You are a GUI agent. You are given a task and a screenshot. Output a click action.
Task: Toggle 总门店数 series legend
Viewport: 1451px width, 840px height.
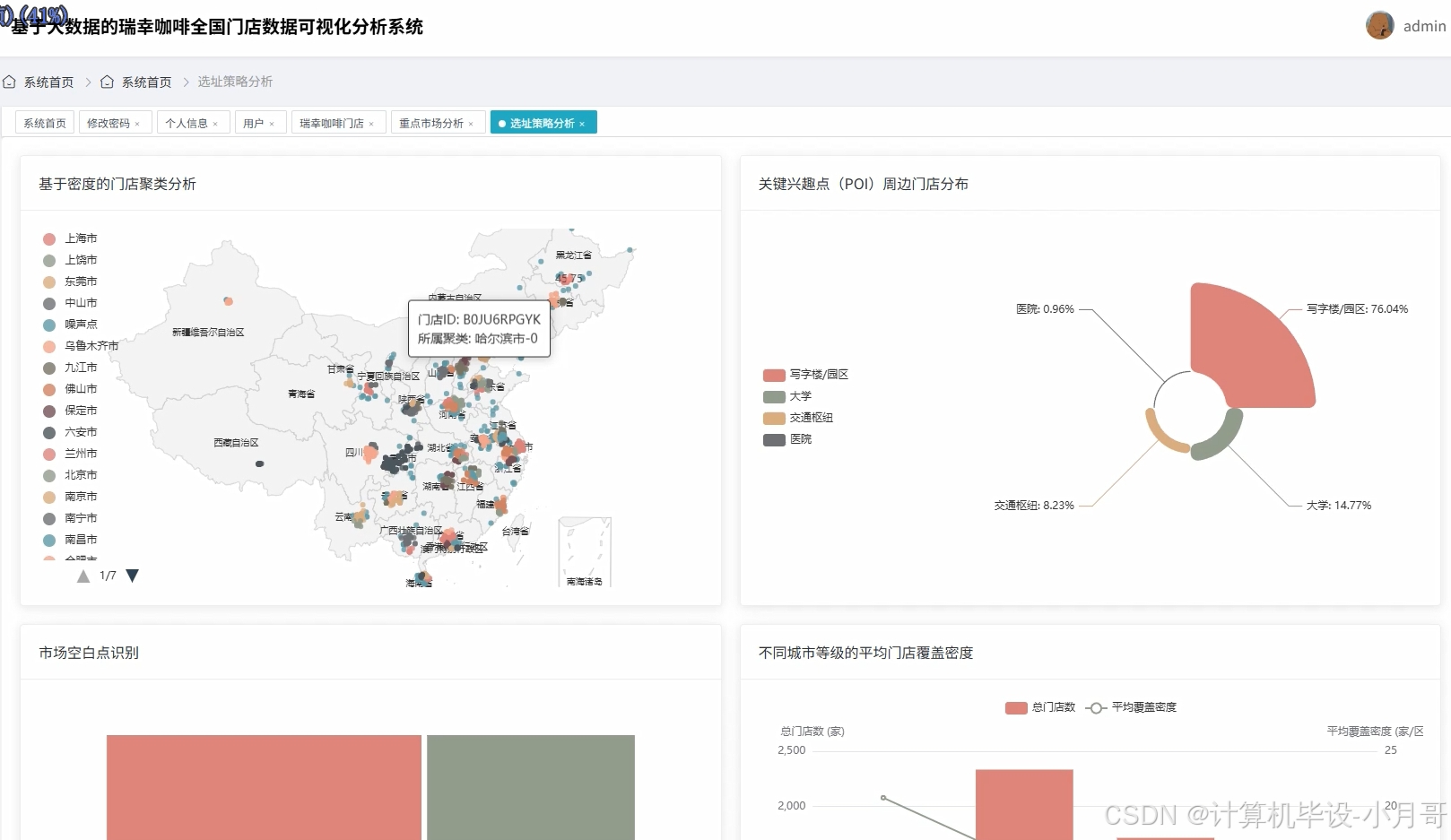[1040, 707]
